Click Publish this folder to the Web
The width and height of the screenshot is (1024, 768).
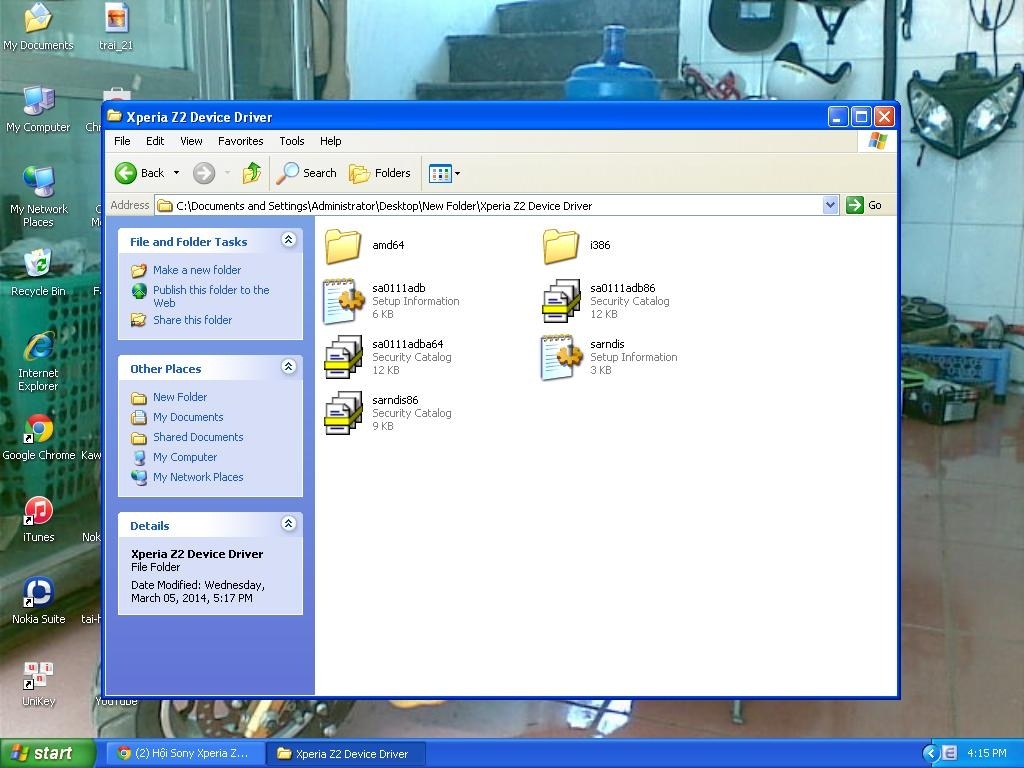[211, 296]
